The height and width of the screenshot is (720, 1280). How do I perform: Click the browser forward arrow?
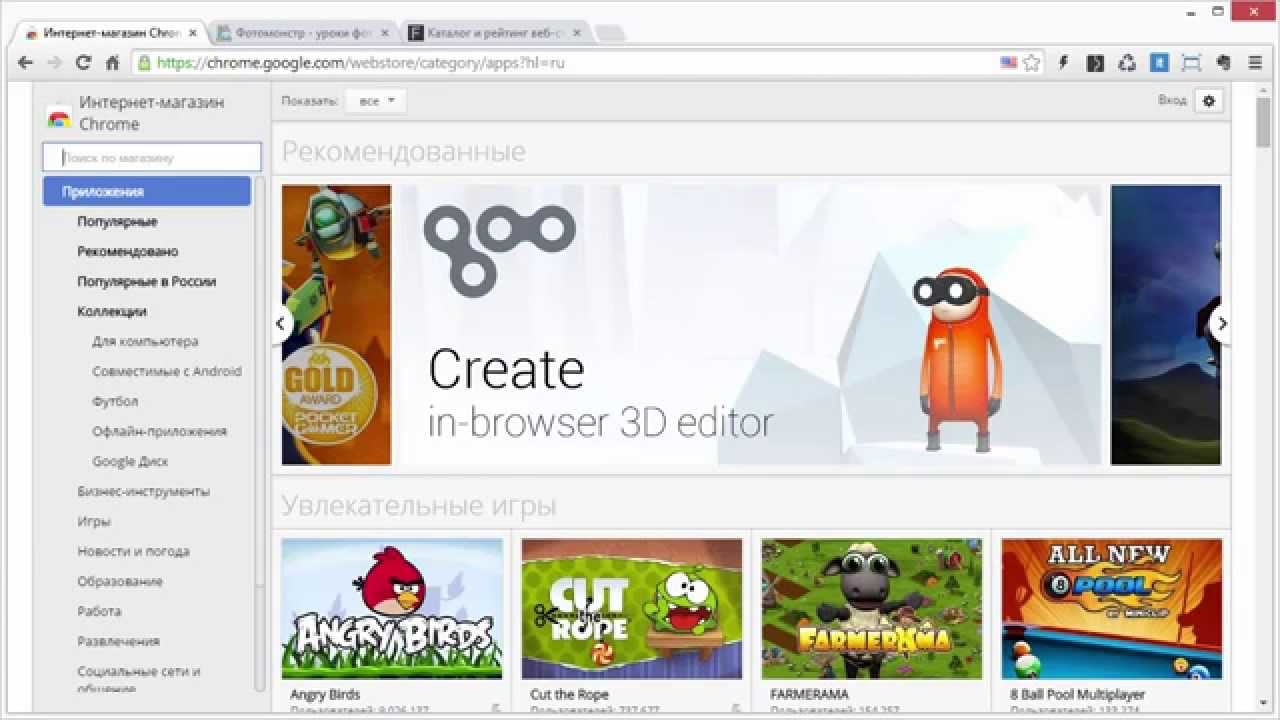pyautogui.click(x=55, y=62)
